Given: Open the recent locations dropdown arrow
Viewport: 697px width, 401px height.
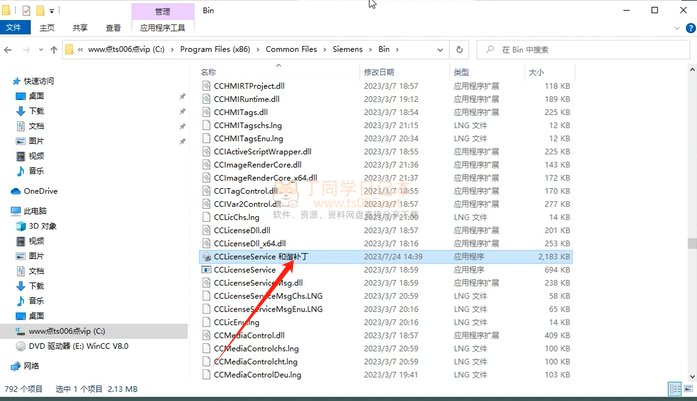Looking at the screenshot, I should click(x=41, y=50).
